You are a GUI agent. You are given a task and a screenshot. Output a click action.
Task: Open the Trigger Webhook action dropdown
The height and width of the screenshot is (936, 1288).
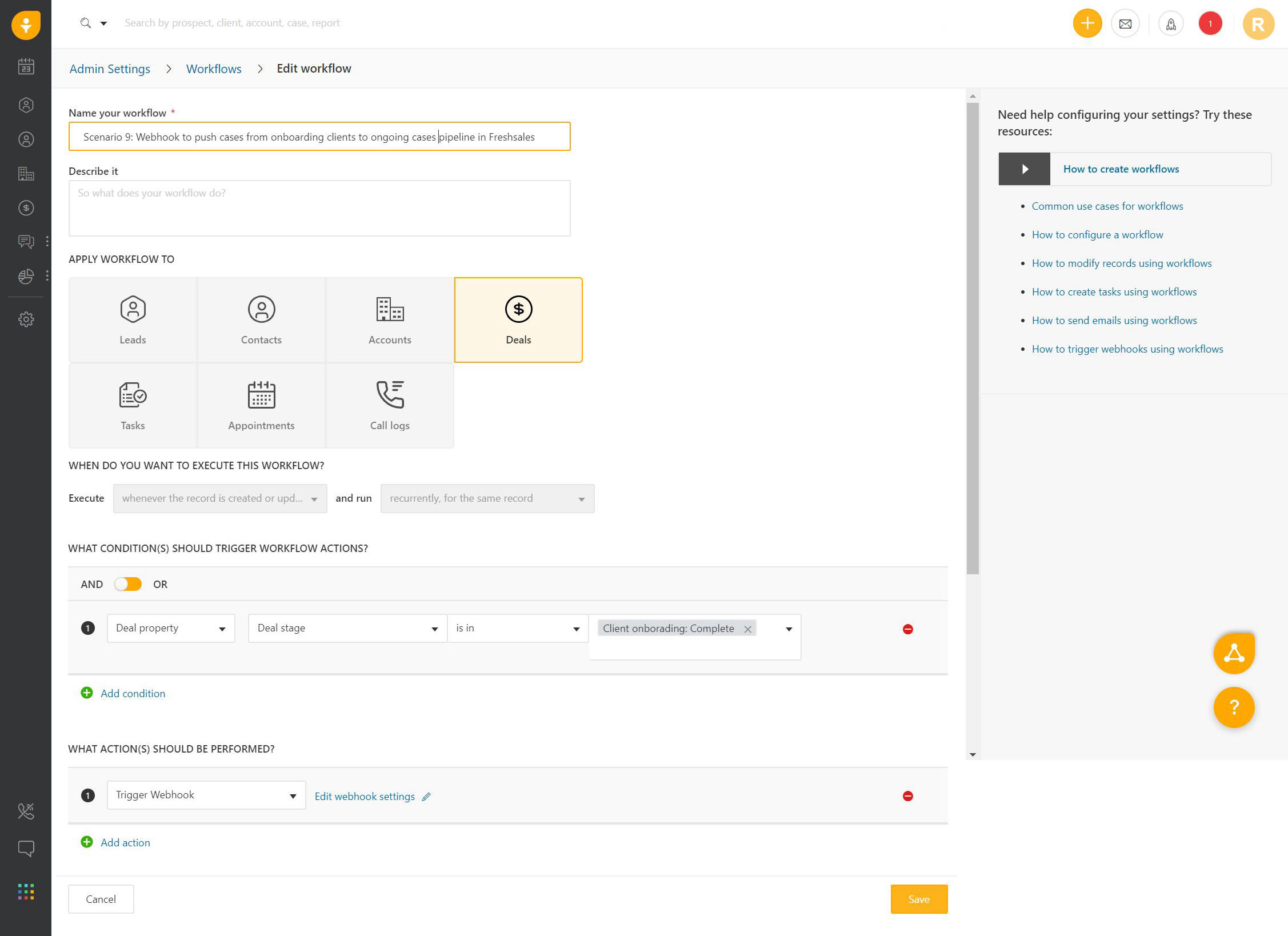[206, 795]
